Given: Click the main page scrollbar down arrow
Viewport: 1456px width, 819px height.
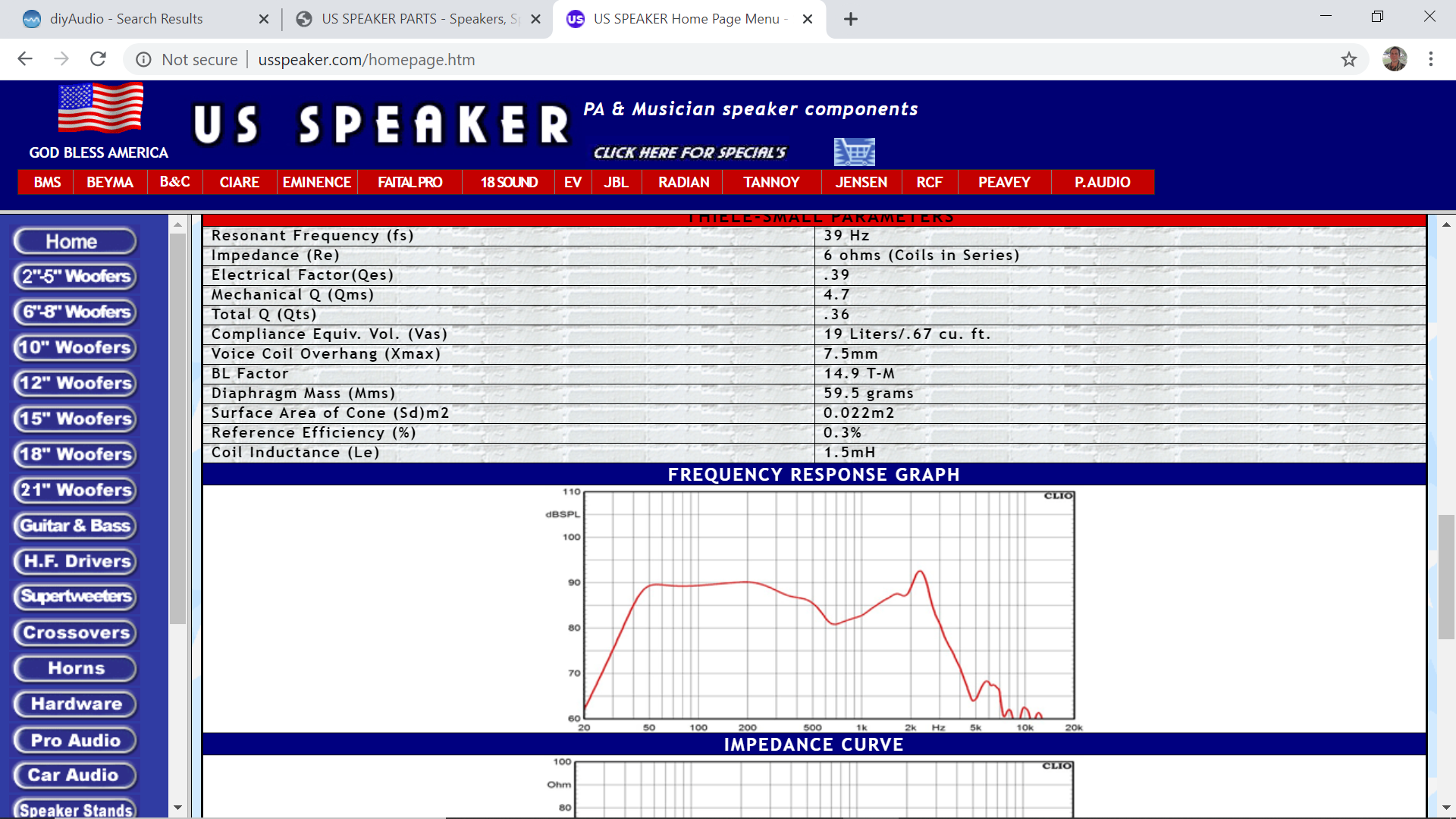Looking at the screenshot, I should pyautogui.click(x=1446, y=808).
